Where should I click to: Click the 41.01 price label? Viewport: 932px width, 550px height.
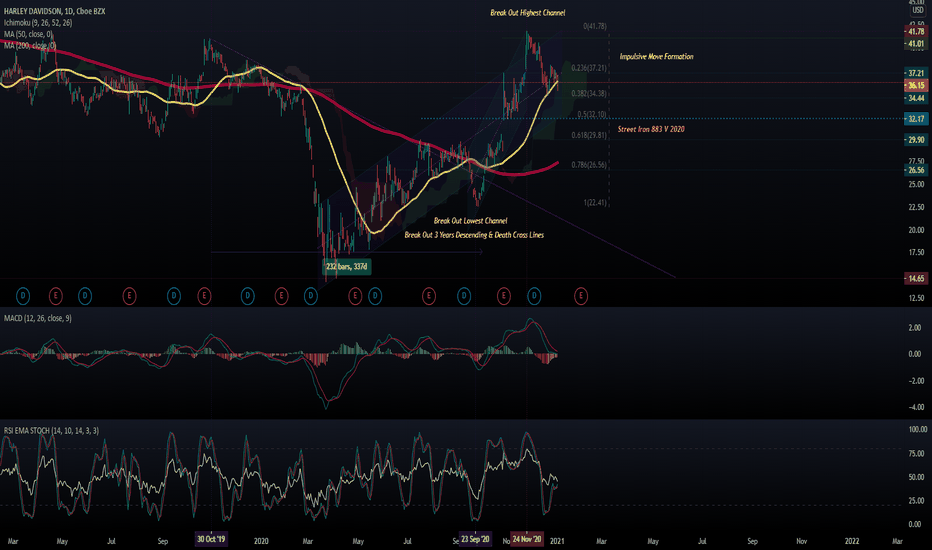pos(916,43)
